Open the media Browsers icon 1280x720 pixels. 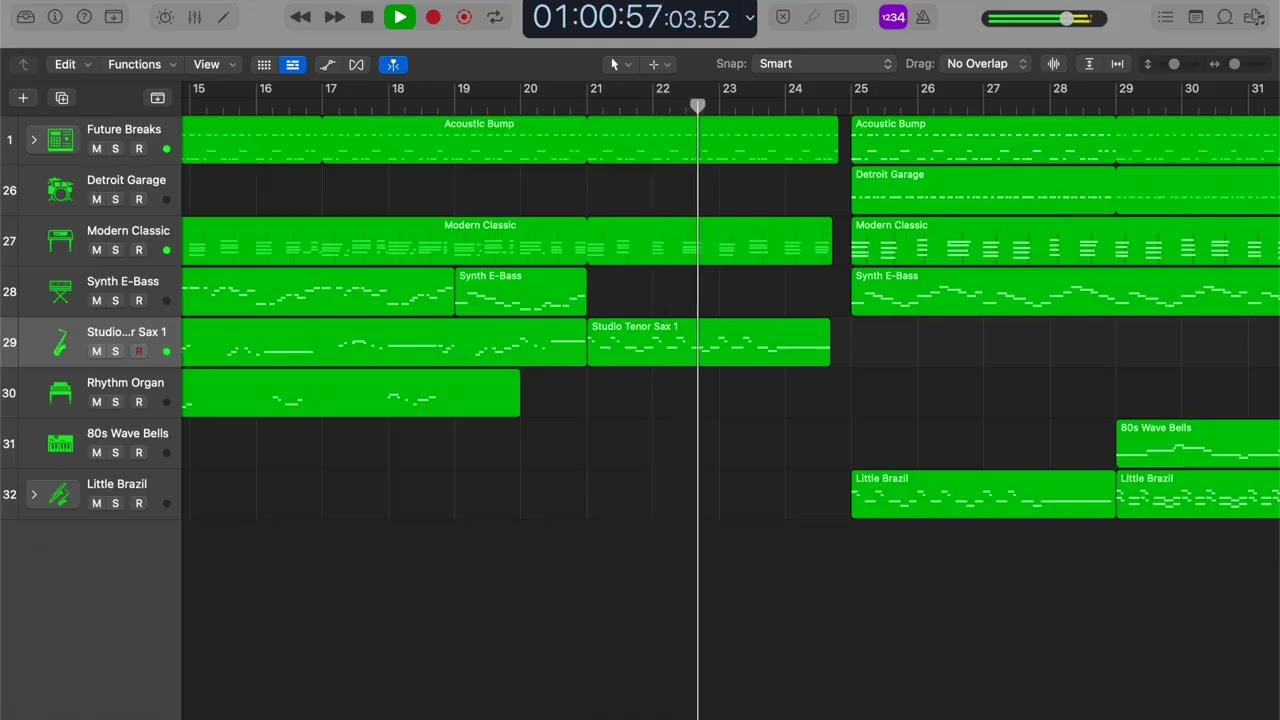[1255, 17]
